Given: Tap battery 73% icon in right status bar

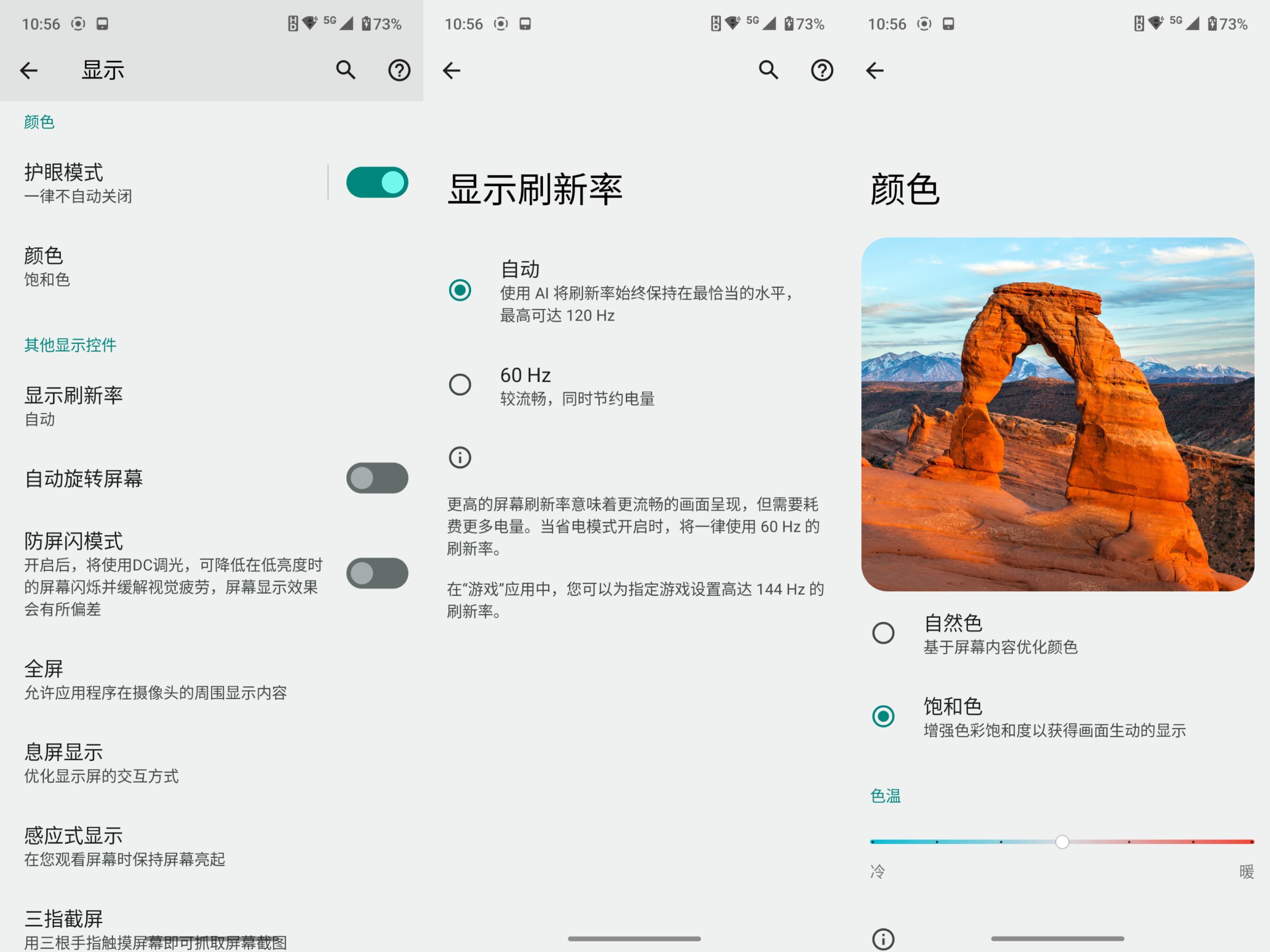Looking at the screenshot, I should [x=1228, y=23].
